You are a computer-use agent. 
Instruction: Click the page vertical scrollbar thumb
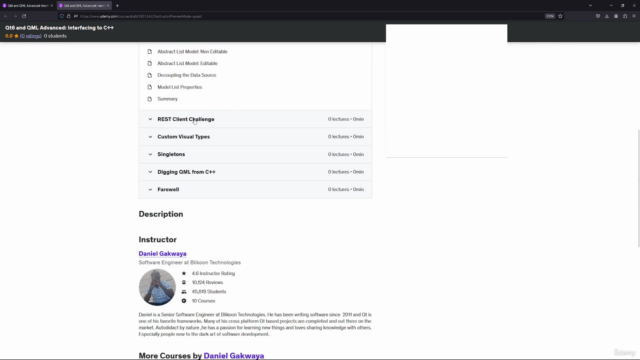point(638,188)
